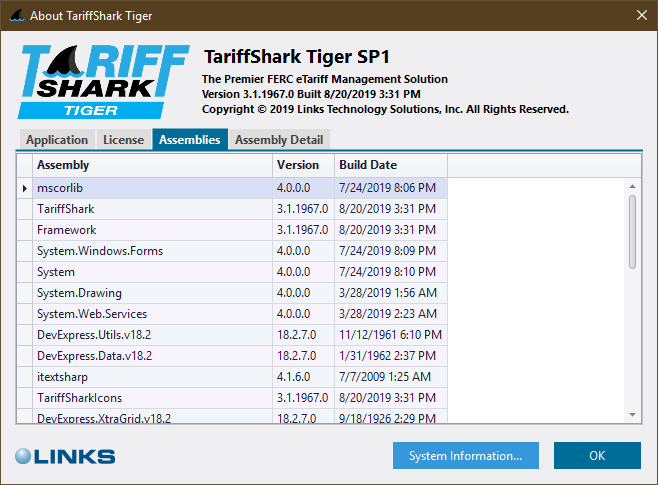Viewport: 658px width, 485px height.
Task: Click the 11/12/1961 6:10 PM build date
Action: [x=391, y=335]
